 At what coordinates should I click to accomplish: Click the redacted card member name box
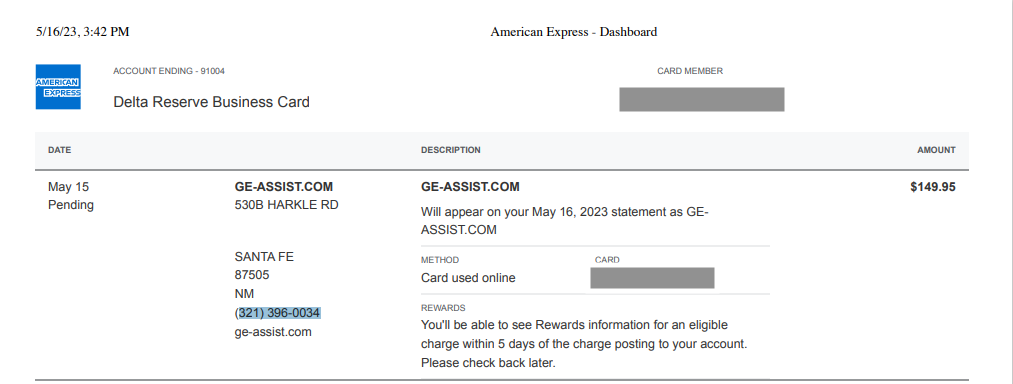coord(702,100)
